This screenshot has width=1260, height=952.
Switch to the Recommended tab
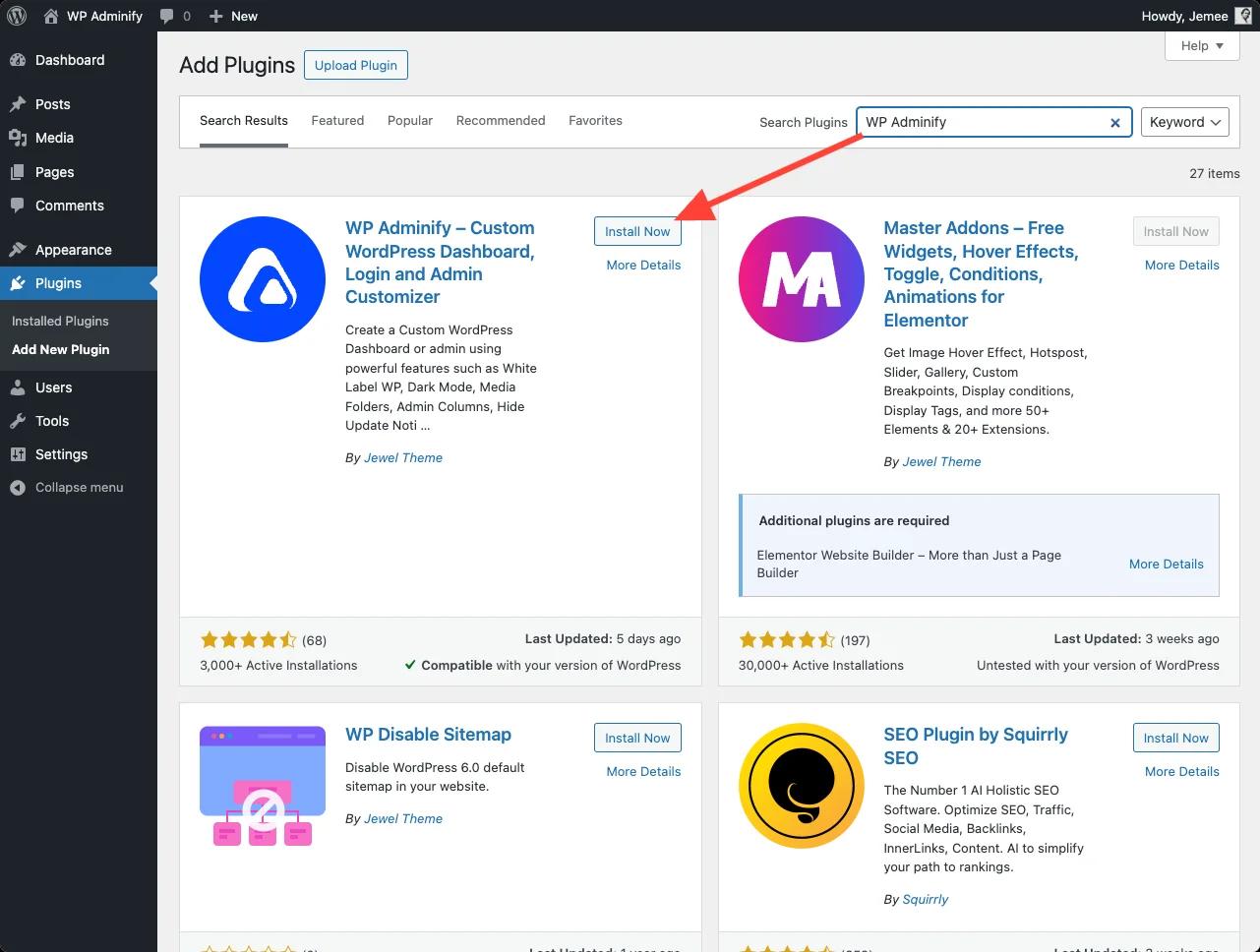[x=501, y=121]
